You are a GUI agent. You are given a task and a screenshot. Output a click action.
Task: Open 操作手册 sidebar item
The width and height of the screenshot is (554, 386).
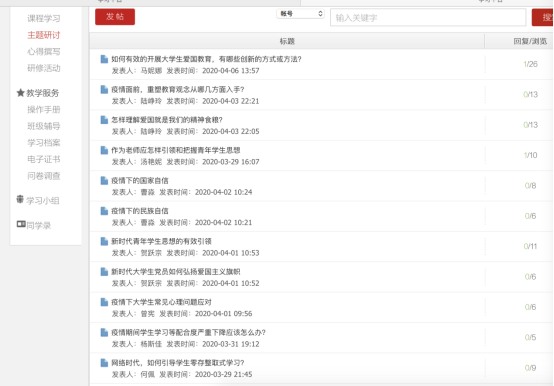click(44, 109)
